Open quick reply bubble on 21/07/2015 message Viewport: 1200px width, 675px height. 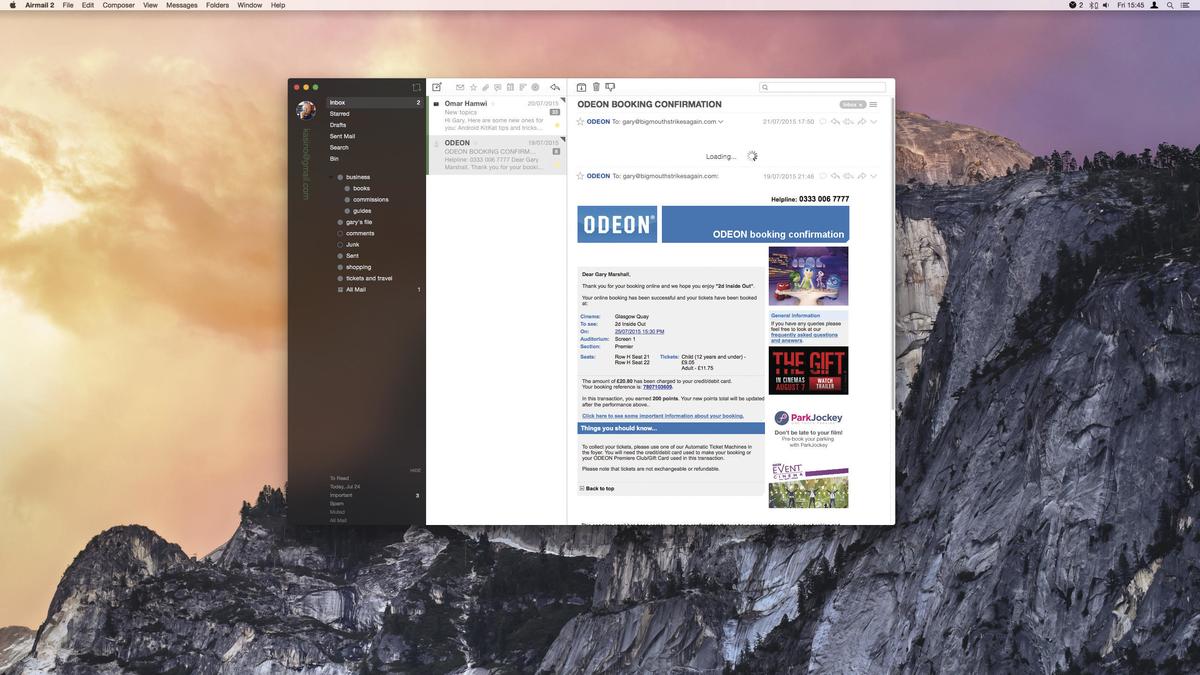pos(823,121)
